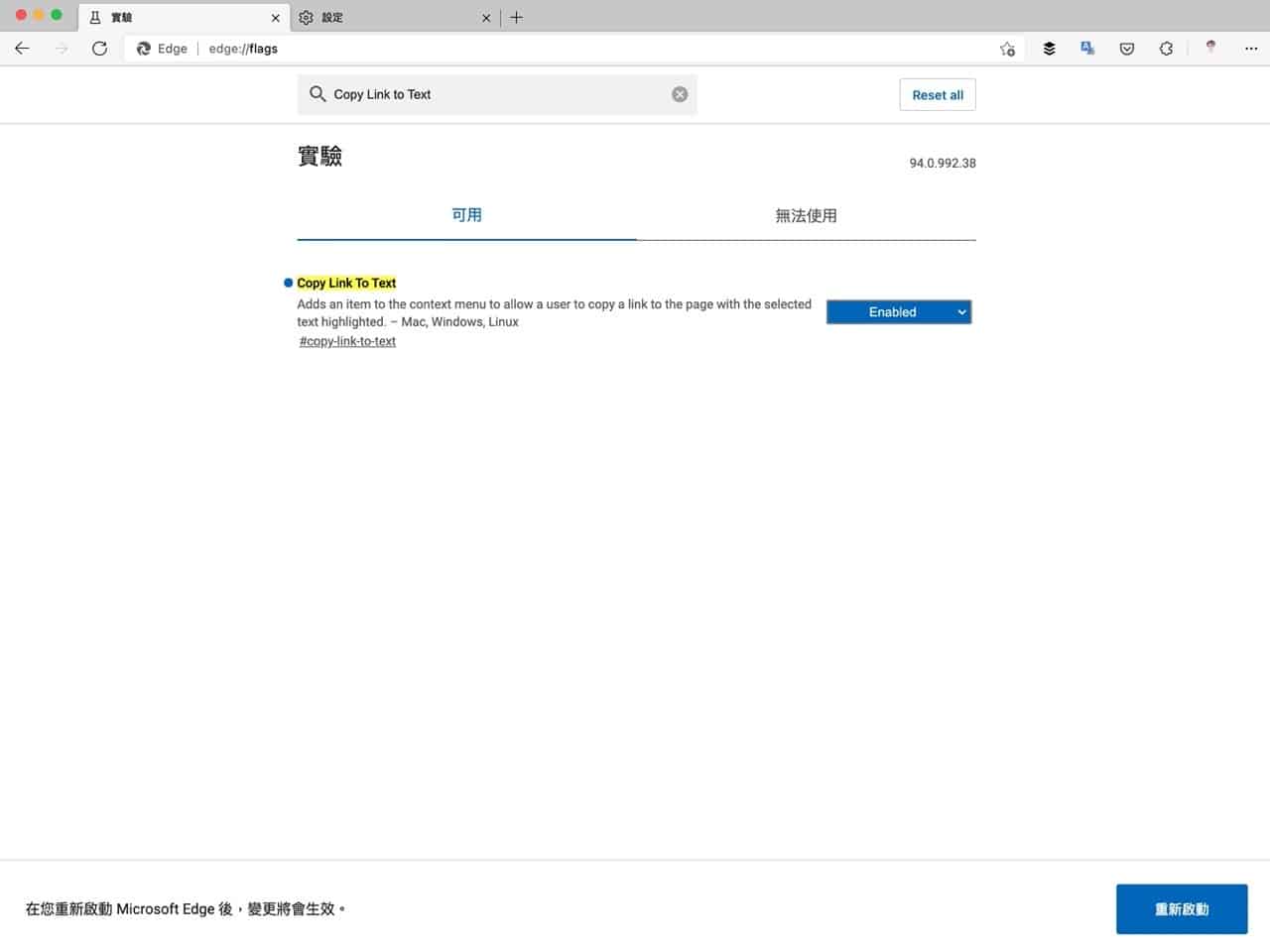The height and width of the screenshot is (952, 1270).
Task: Open the #copy-link-to-text anchor link
Action: pos(347,341)
